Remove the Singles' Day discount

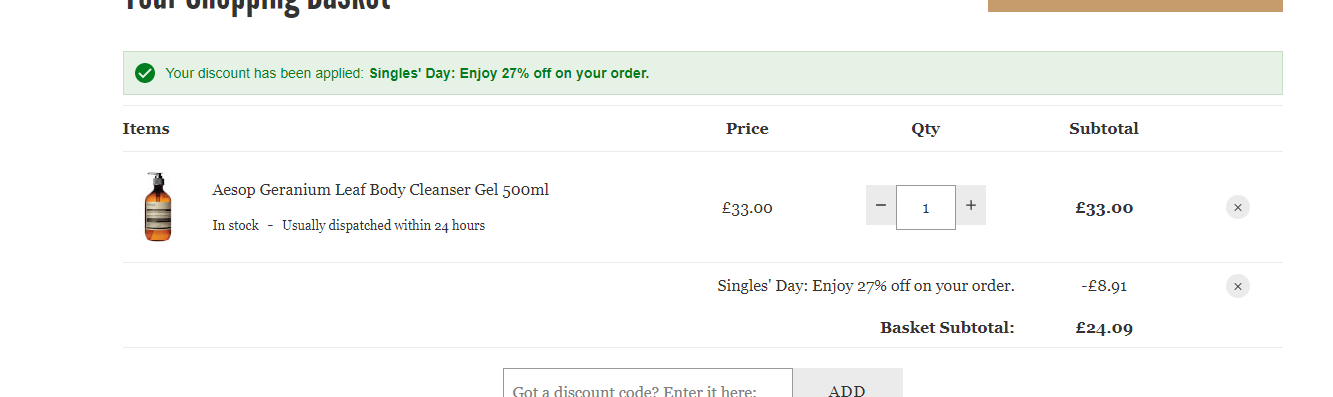(1238, 286)
